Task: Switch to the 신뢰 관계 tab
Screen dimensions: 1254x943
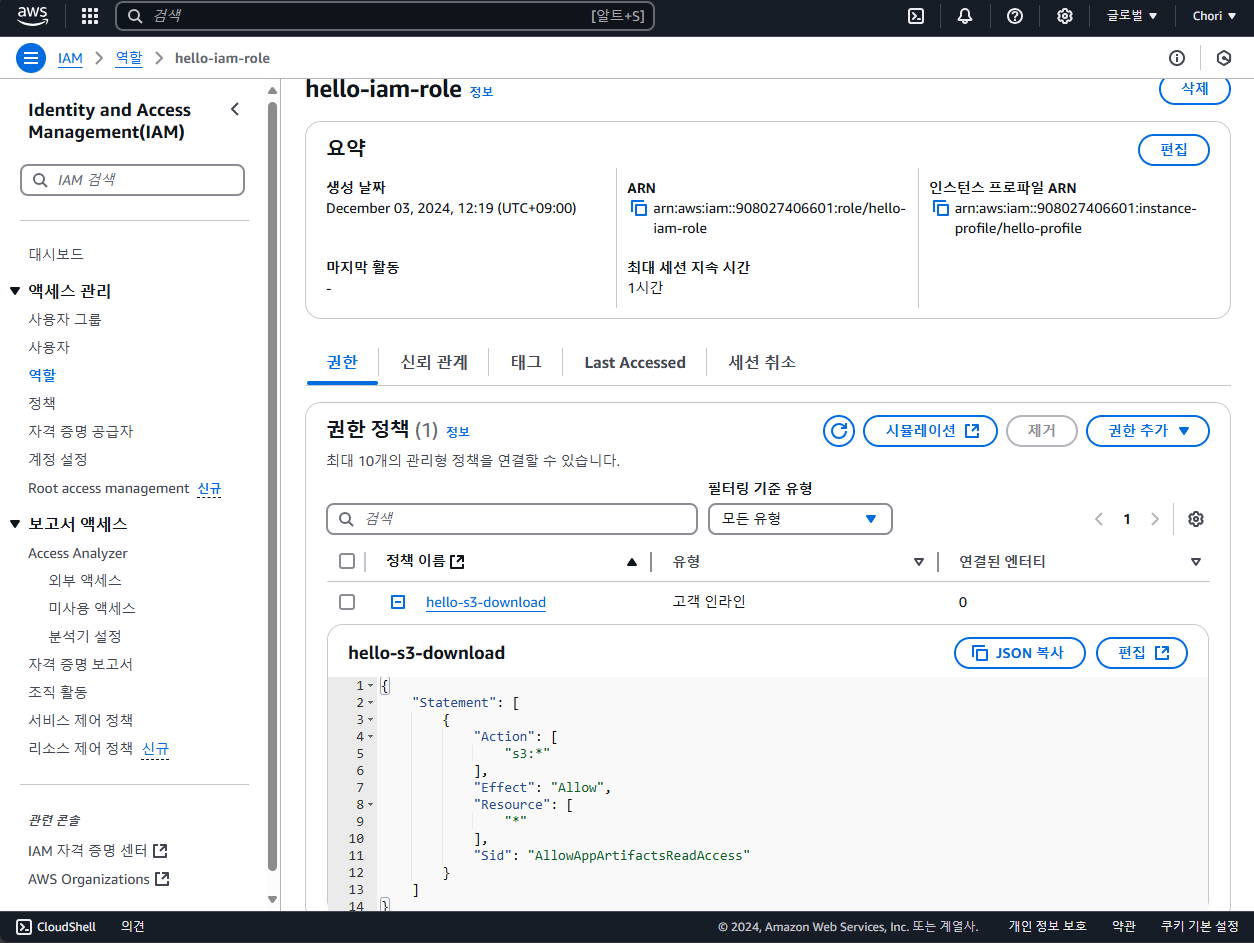Action: click(x=434, y=362)
